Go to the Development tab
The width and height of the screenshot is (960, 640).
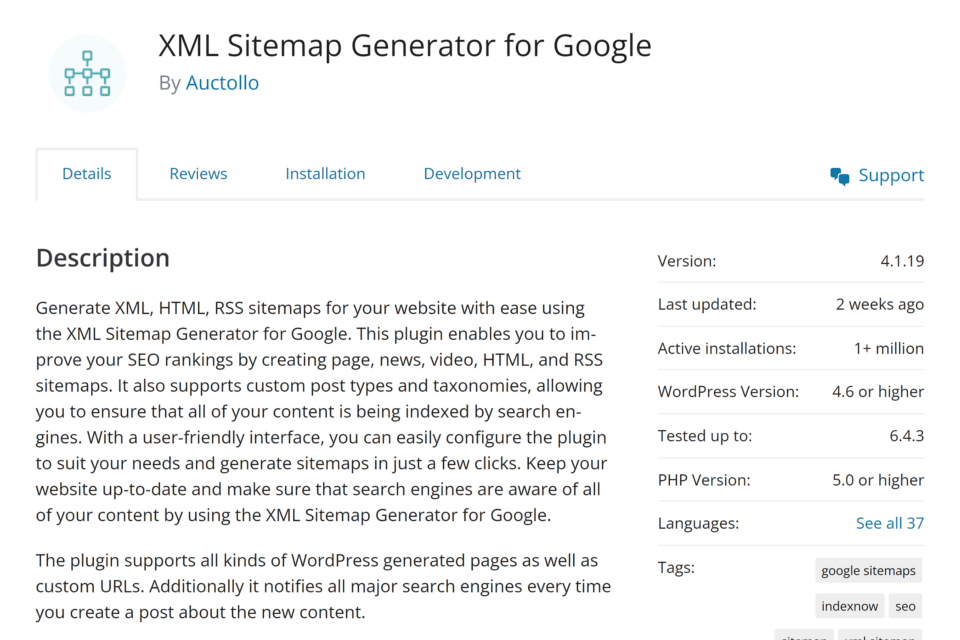pos(472,174)
